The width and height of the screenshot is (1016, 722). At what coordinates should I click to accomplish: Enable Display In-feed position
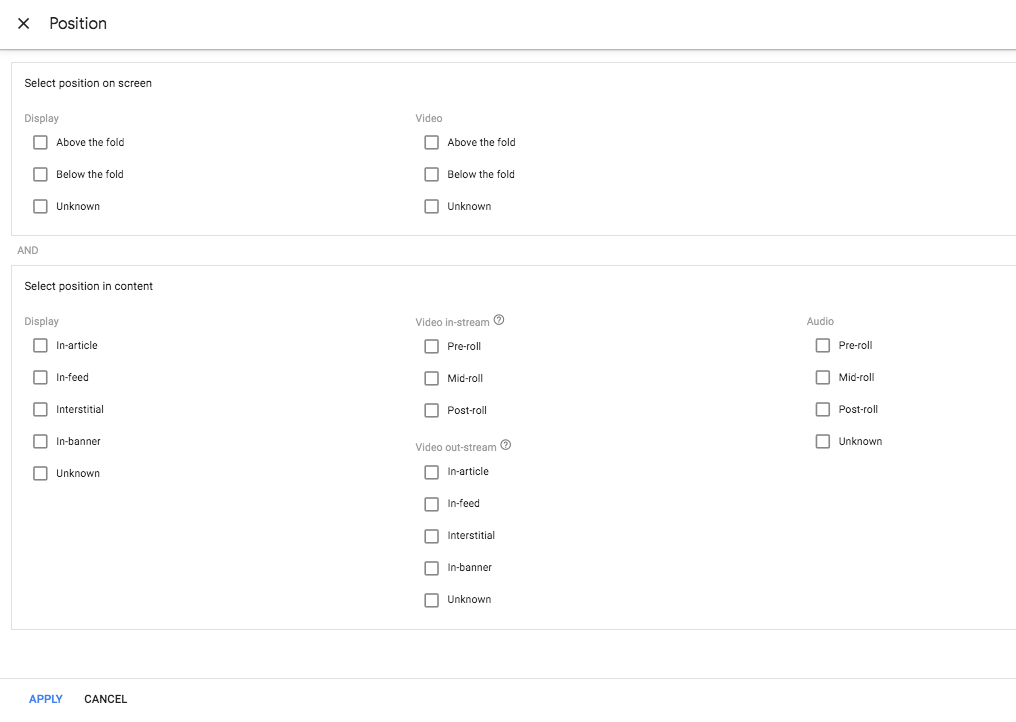pyautogui.click(x=40, y=377)
